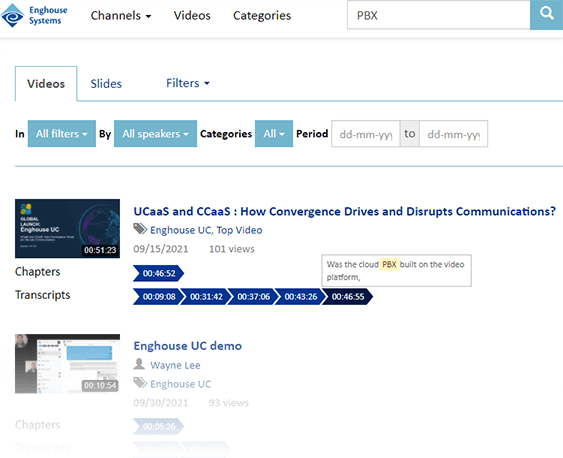This screenshot has height=458, width=563.
Task: Focus the PBX search field
Action: [x=438, y=15]
